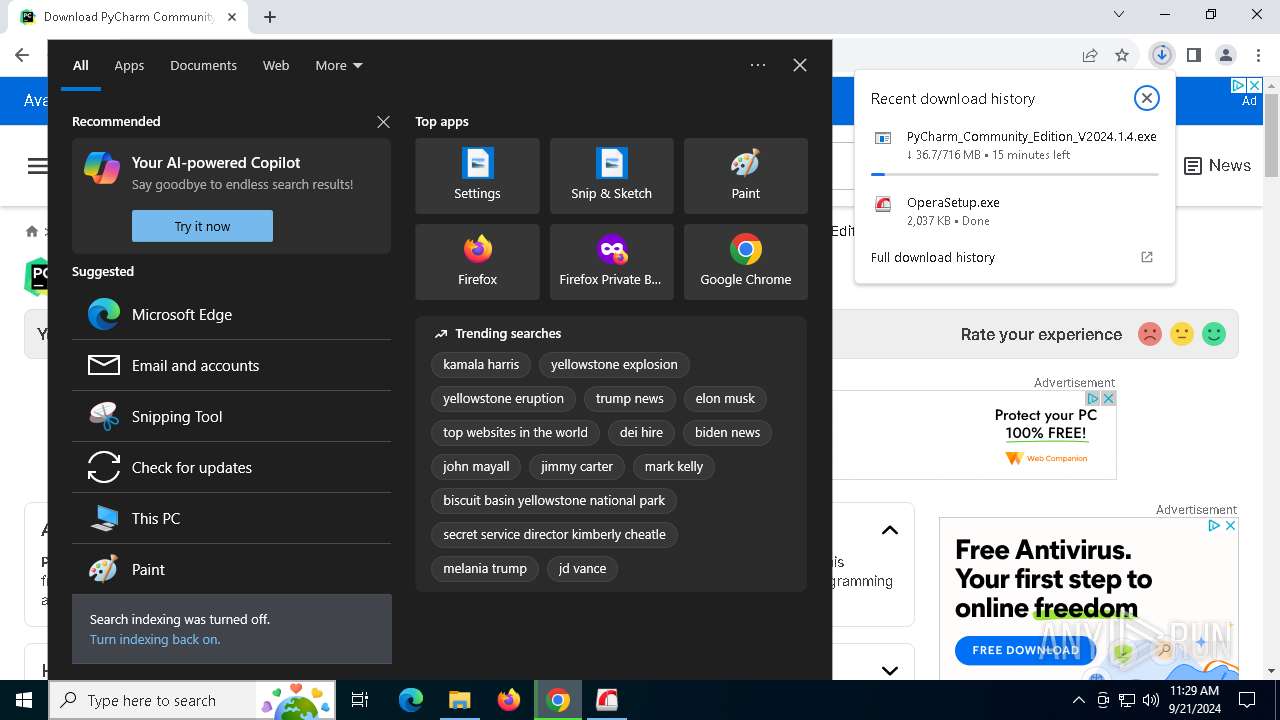The image size is (1280, 720).
Task: Click Try it now button
Action: (202, 226)
